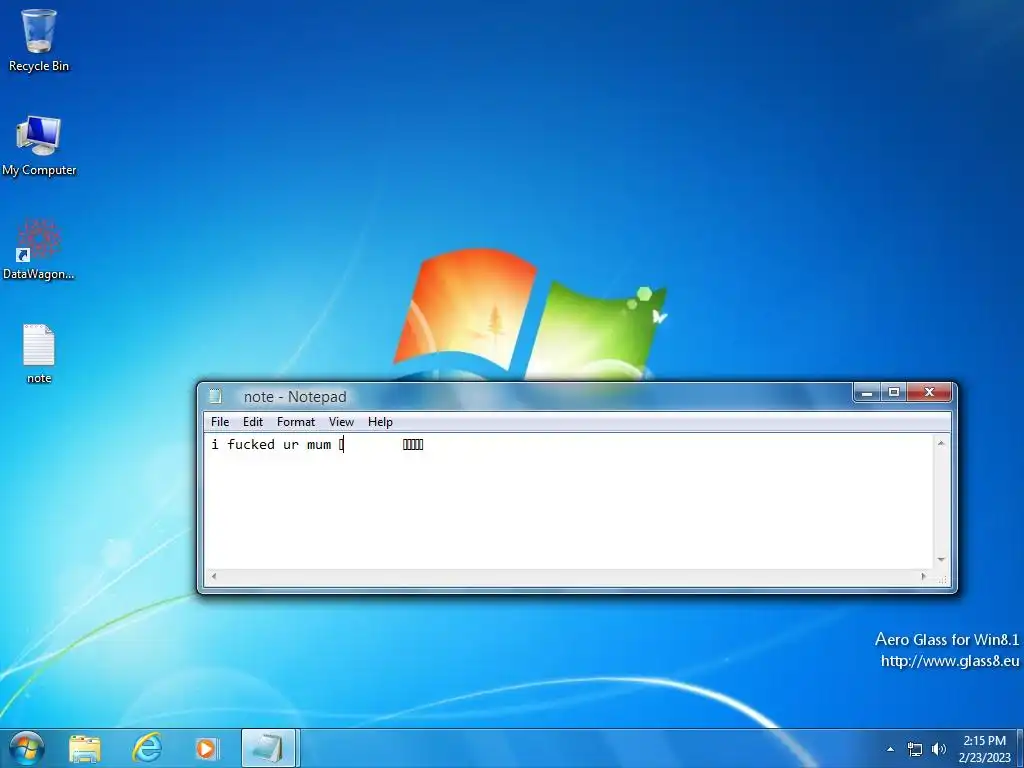This screenshot has width=1024, height=768.
Task: Show hidden tray icons arrow
Action: pyautogui.click(x=890, y=749)
